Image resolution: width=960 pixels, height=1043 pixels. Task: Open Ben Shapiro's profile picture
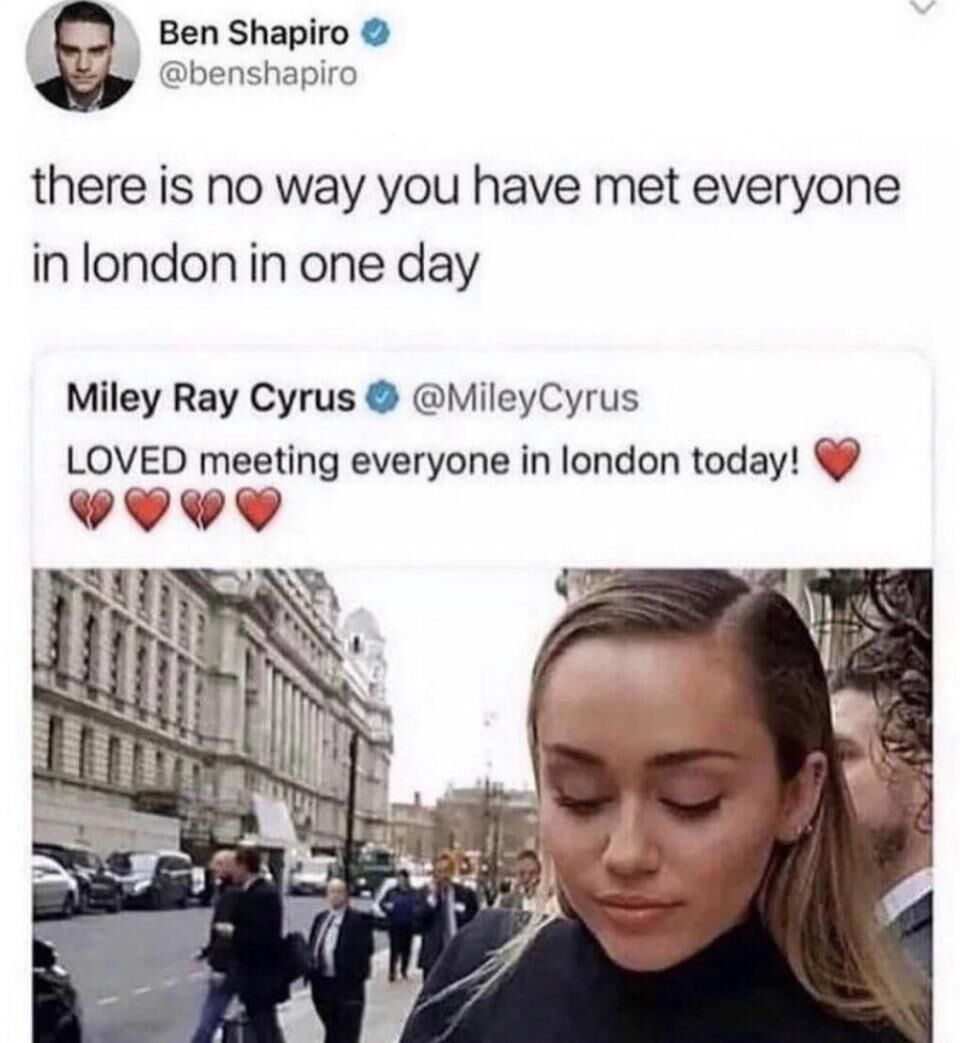click(84, 55)
